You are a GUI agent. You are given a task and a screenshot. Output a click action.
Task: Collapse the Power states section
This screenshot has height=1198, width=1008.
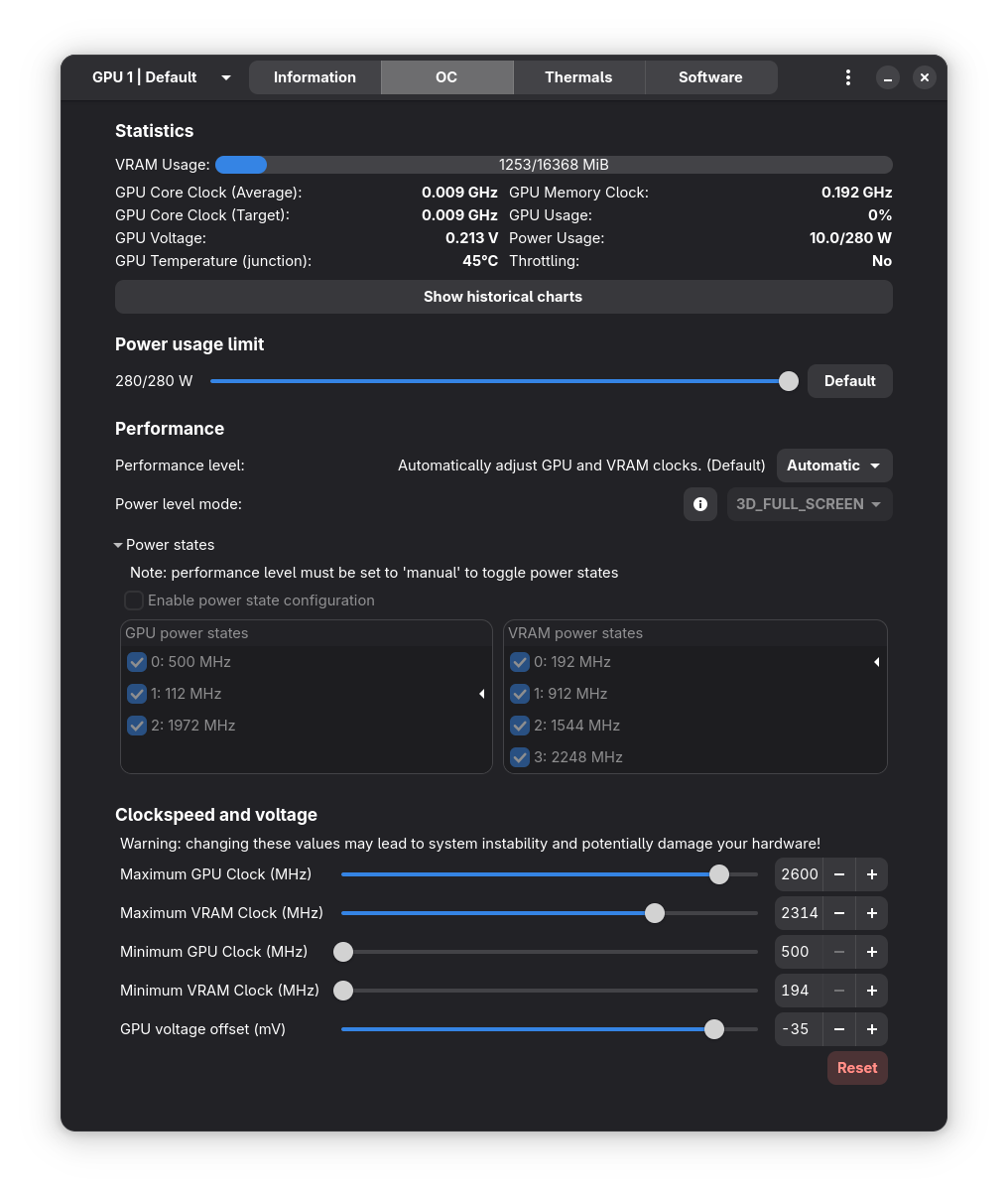[x=164, y=545]
